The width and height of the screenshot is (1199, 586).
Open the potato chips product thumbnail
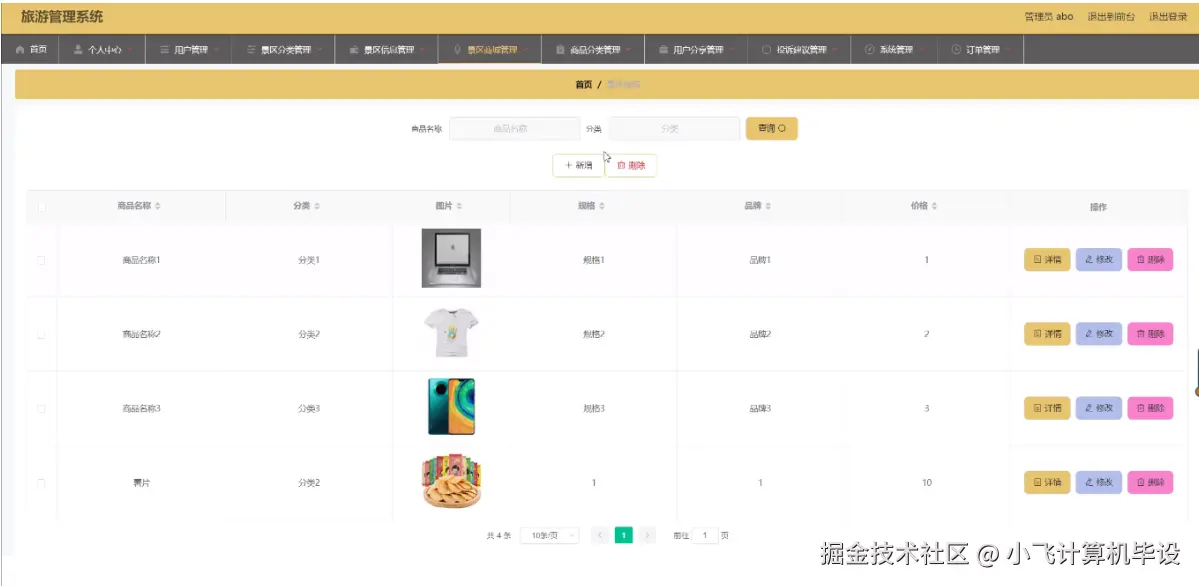451,481
